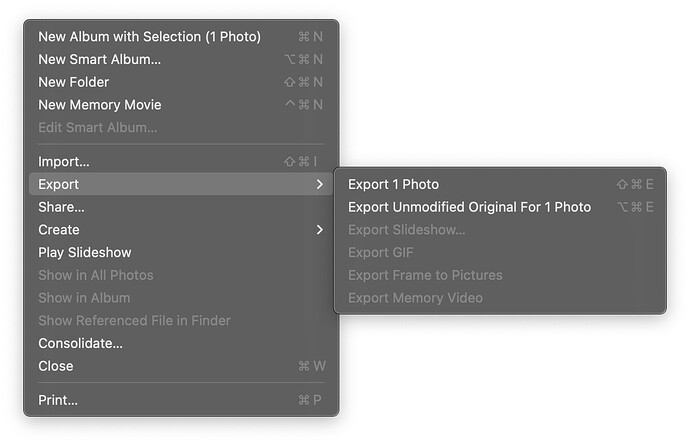Open the Import… menu item
Screen dimensions: 690x444
64,162
